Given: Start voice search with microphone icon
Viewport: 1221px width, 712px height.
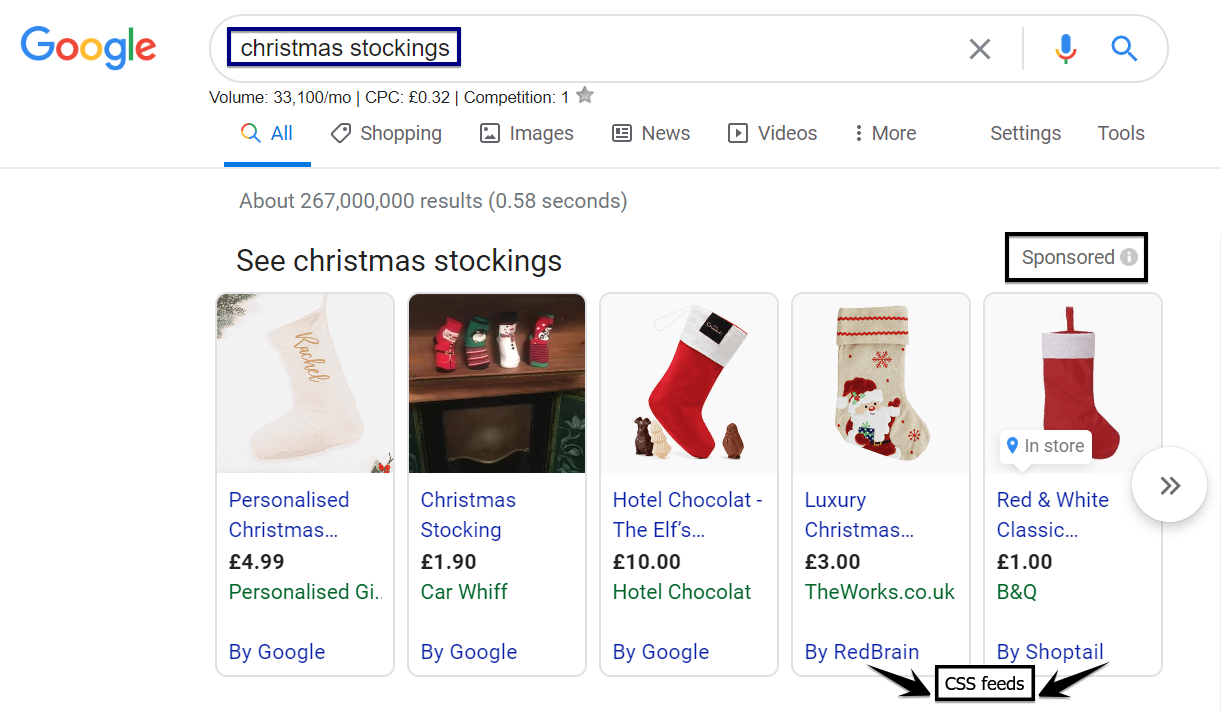Looking at the screenshot, I should [x=1066, y=49].
